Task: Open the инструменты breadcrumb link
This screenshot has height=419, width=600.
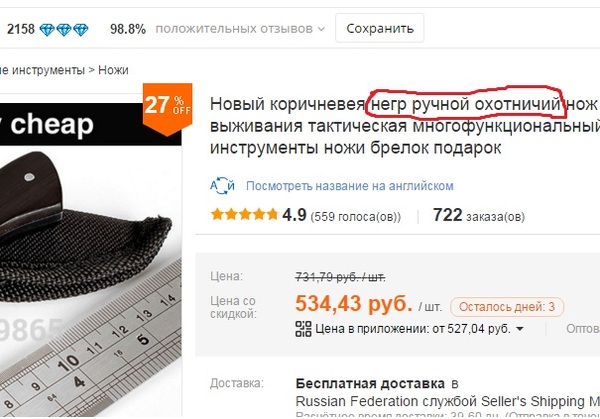Action: coord(48,70)
